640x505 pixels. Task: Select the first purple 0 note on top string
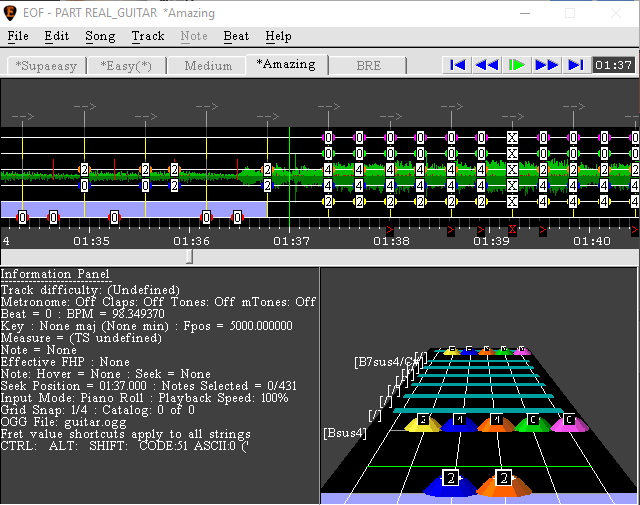pos(328,138)
